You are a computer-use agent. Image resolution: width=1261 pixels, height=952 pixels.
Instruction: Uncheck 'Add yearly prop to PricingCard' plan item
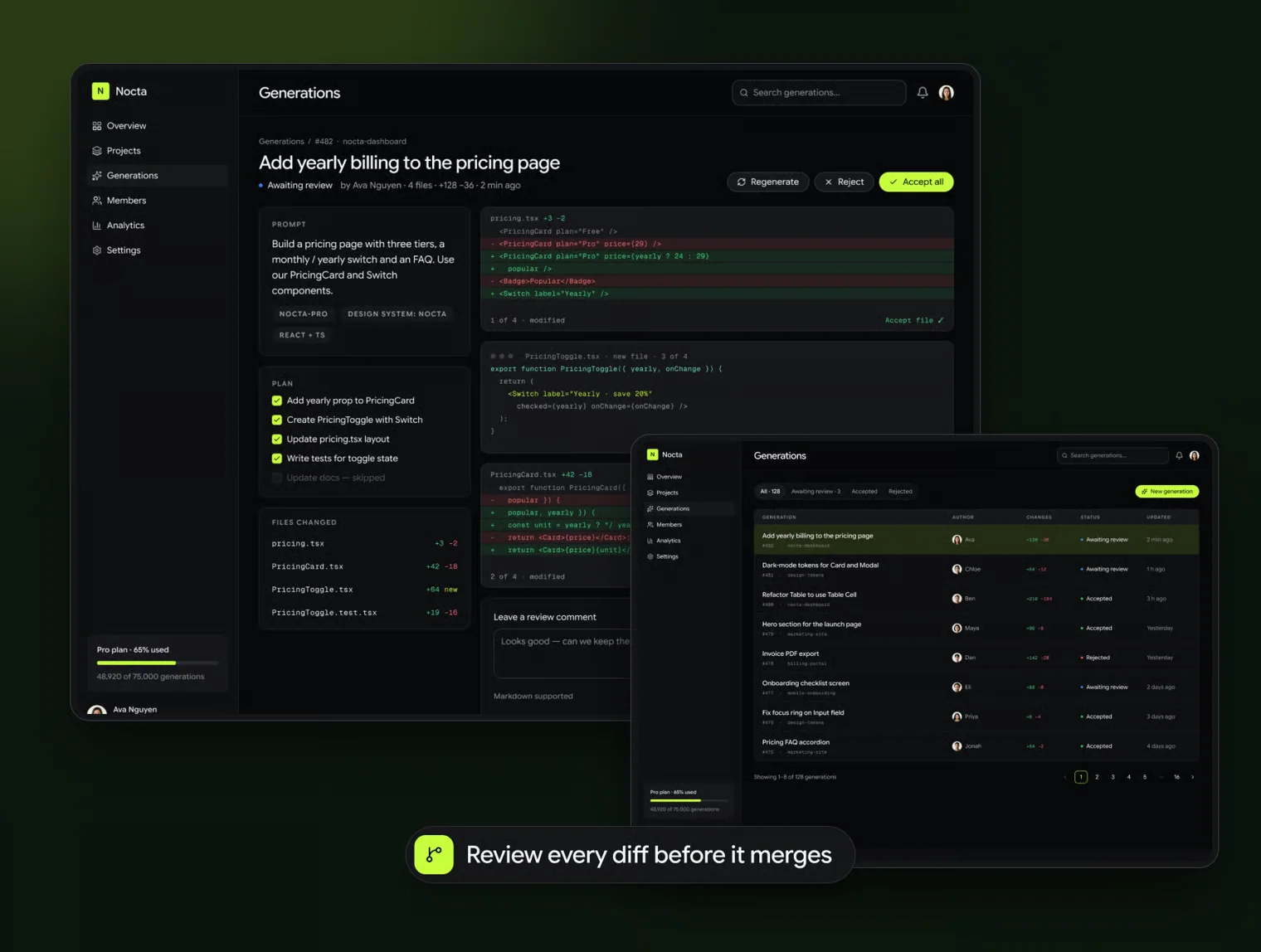click(x=277, y=401)
